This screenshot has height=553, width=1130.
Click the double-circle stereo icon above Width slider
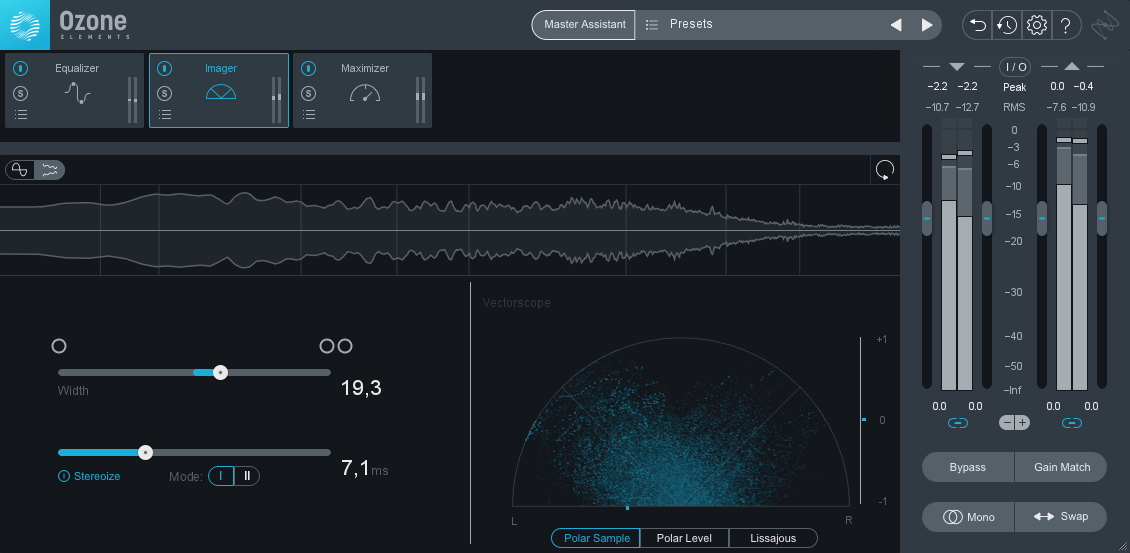pyautogui.click(x=336, y=346)
